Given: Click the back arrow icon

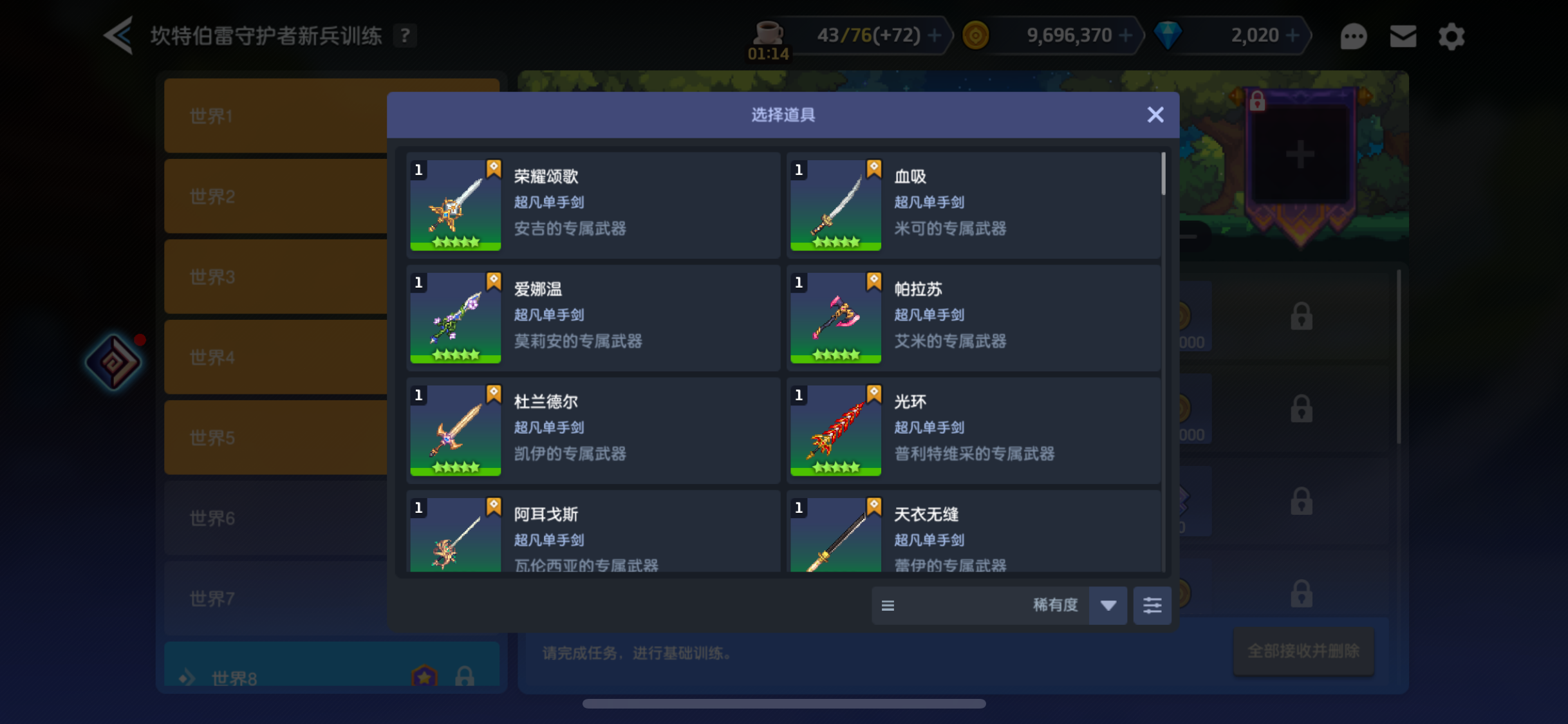Looking at the screenshot, I should [x=119, y=35].
